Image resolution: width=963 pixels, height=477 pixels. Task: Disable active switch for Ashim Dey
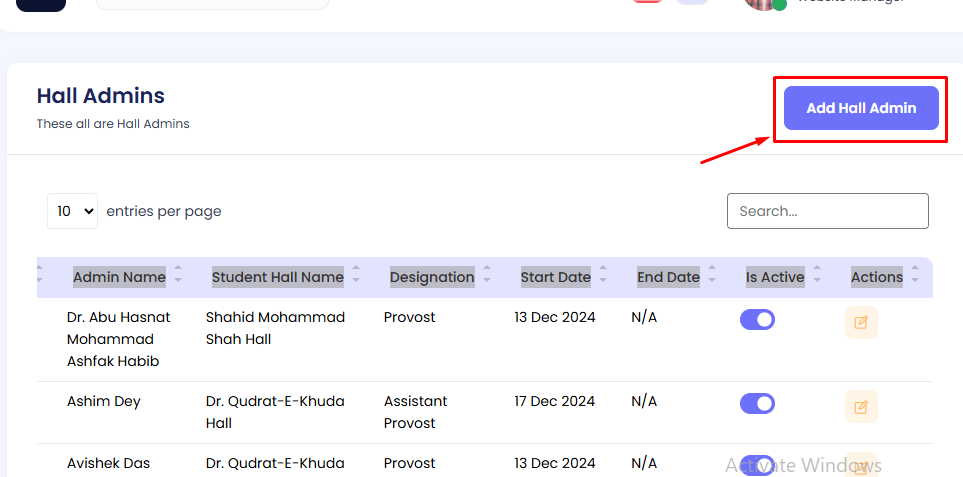click(x=757, y=404)
